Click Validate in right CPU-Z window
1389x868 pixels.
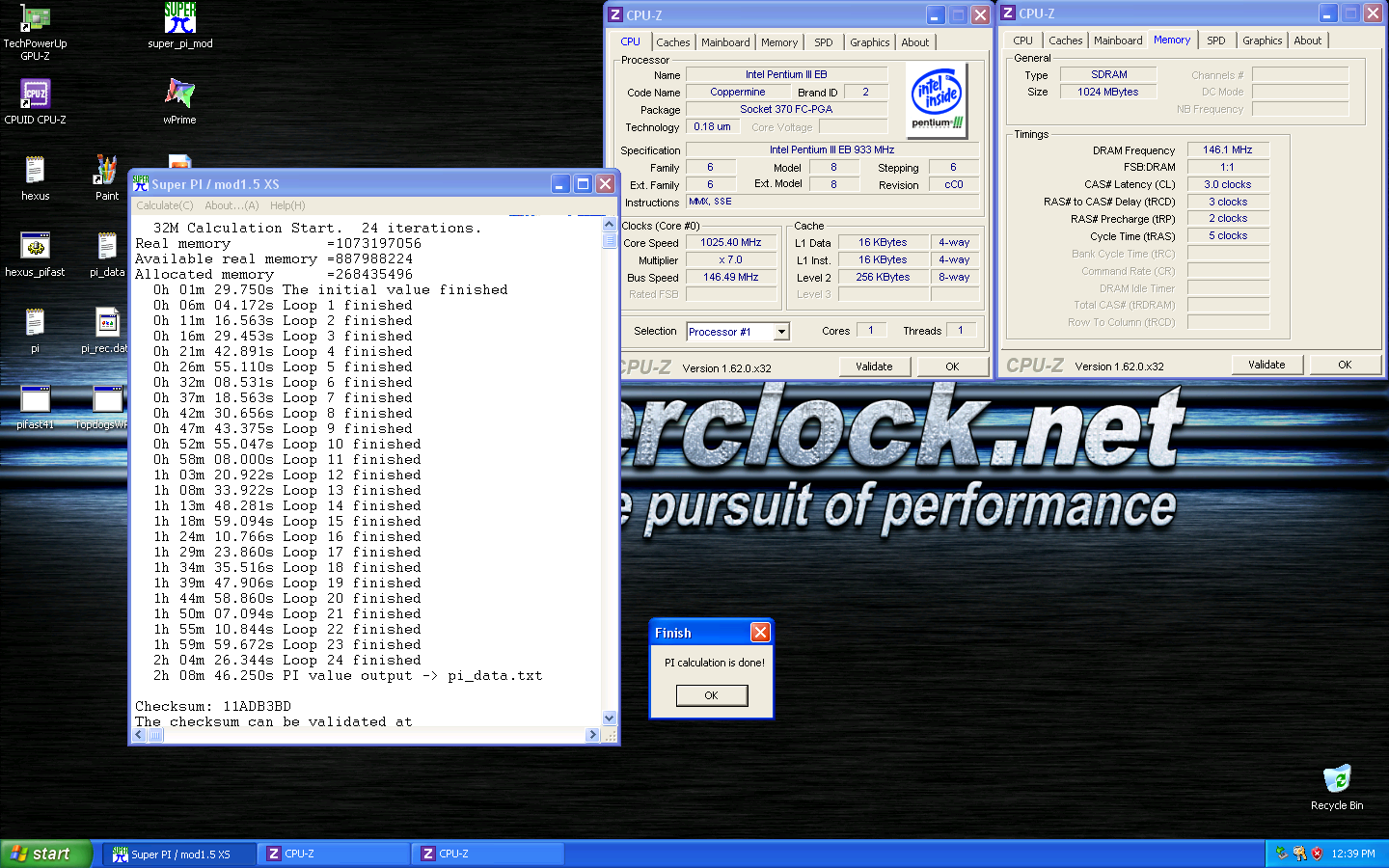pyautogui.click(x=1266, y=365)
